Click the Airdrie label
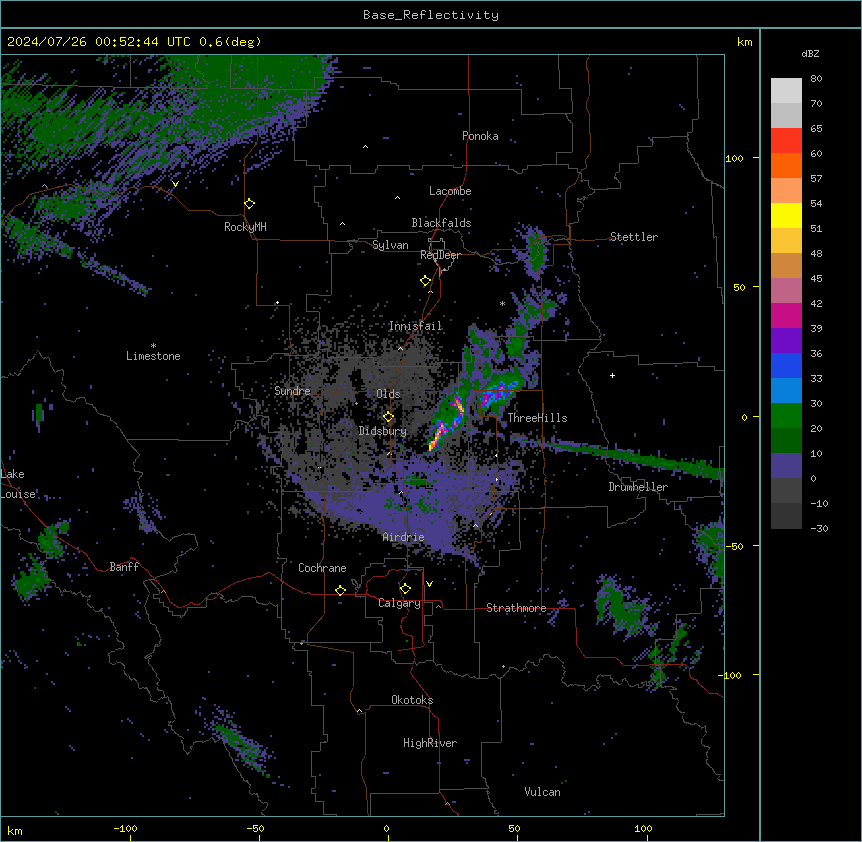Screen dimensions: 862x842 point(403,537)
